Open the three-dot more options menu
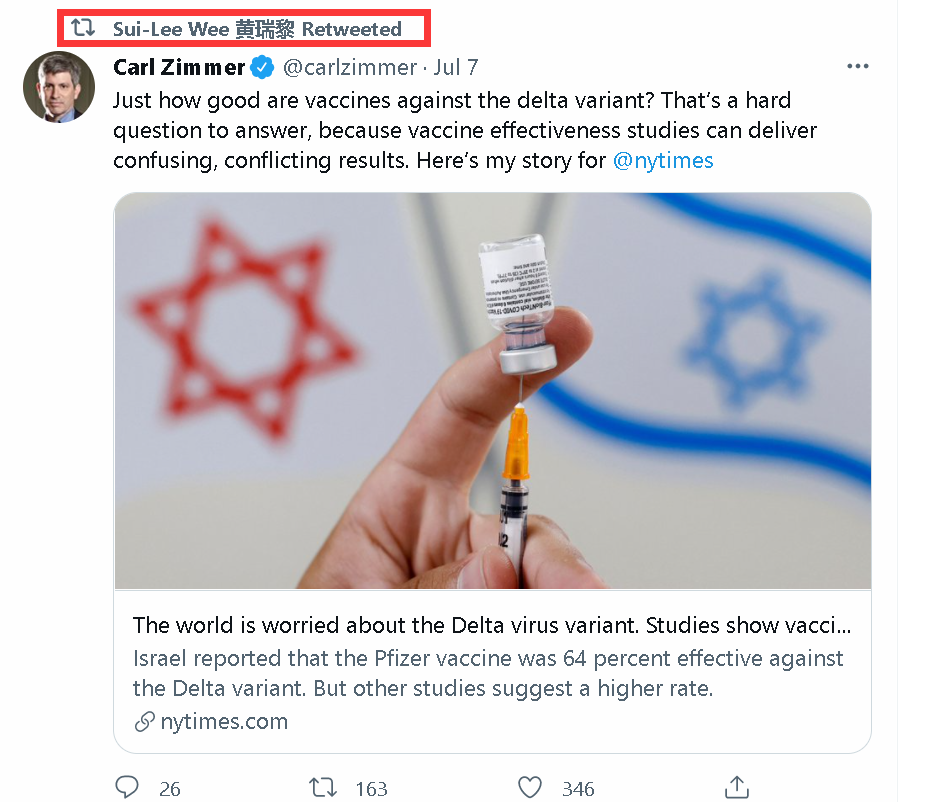This screenshot has height=802, width=932. click(x=857, y=67)
